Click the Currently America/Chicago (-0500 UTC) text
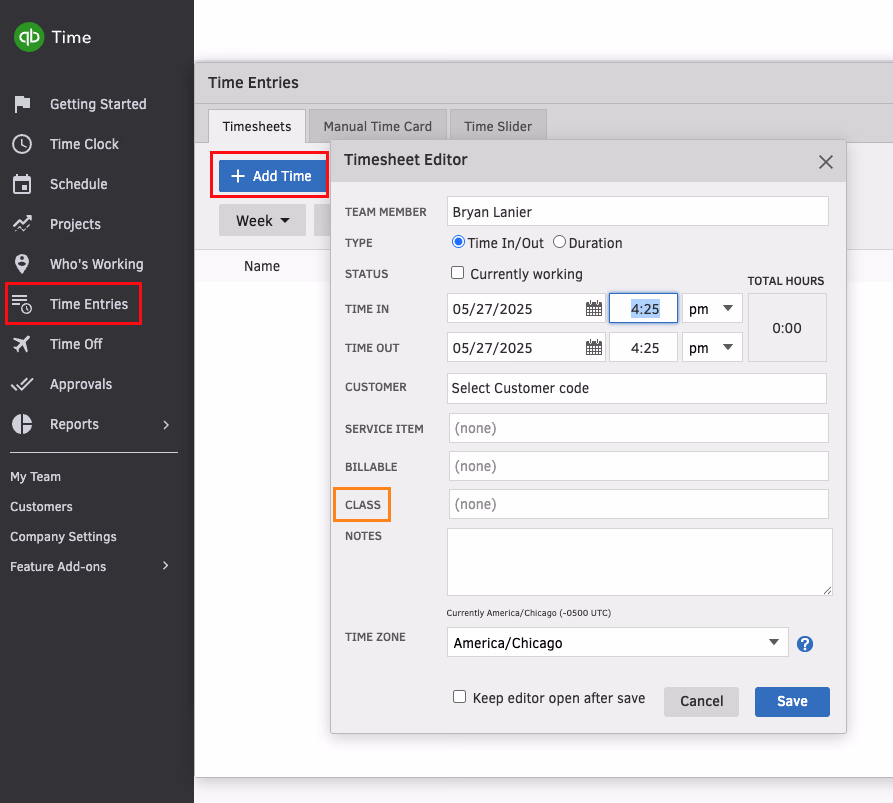The height and width of the screenshot is (803, 893). click(529, 613)
